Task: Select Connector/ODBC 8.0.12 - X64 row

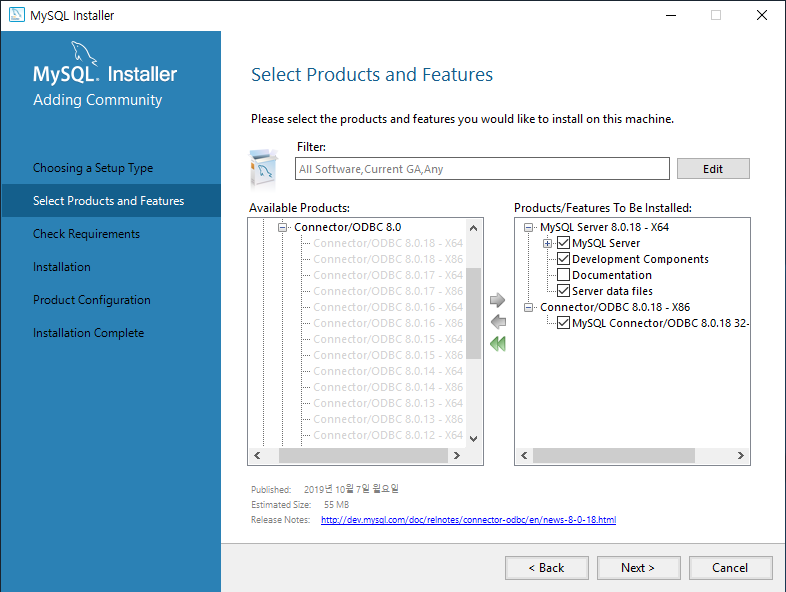Action: (388, 436)
